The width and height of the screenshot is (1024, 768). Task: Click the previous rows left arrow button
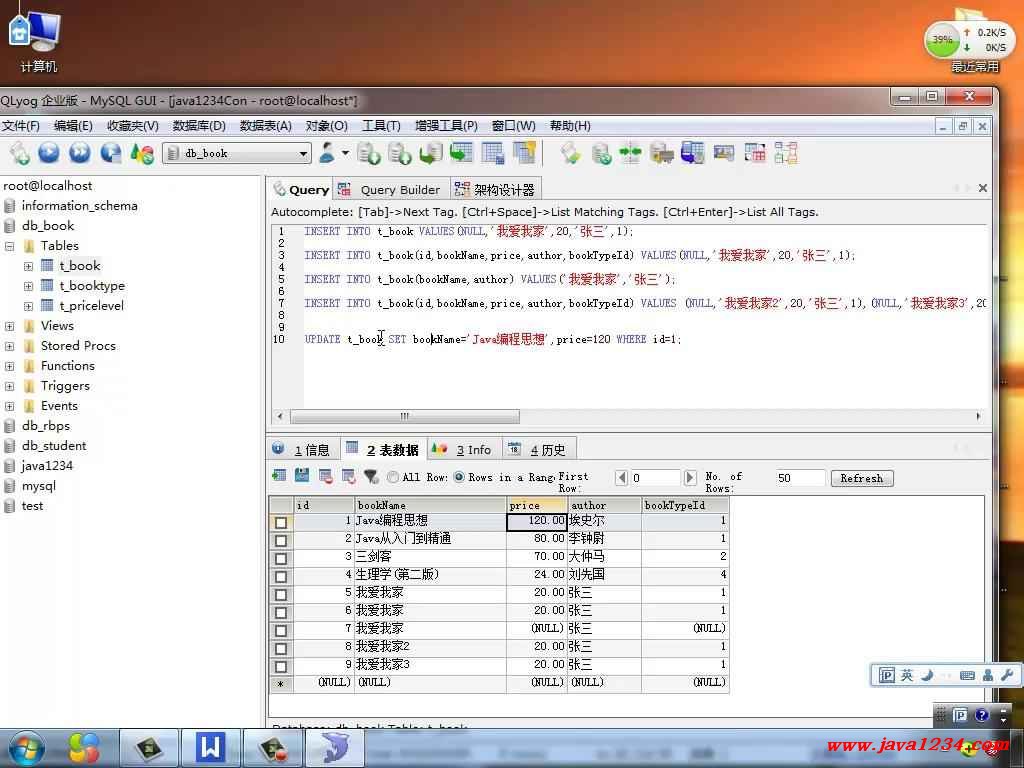tap(622, 478)
